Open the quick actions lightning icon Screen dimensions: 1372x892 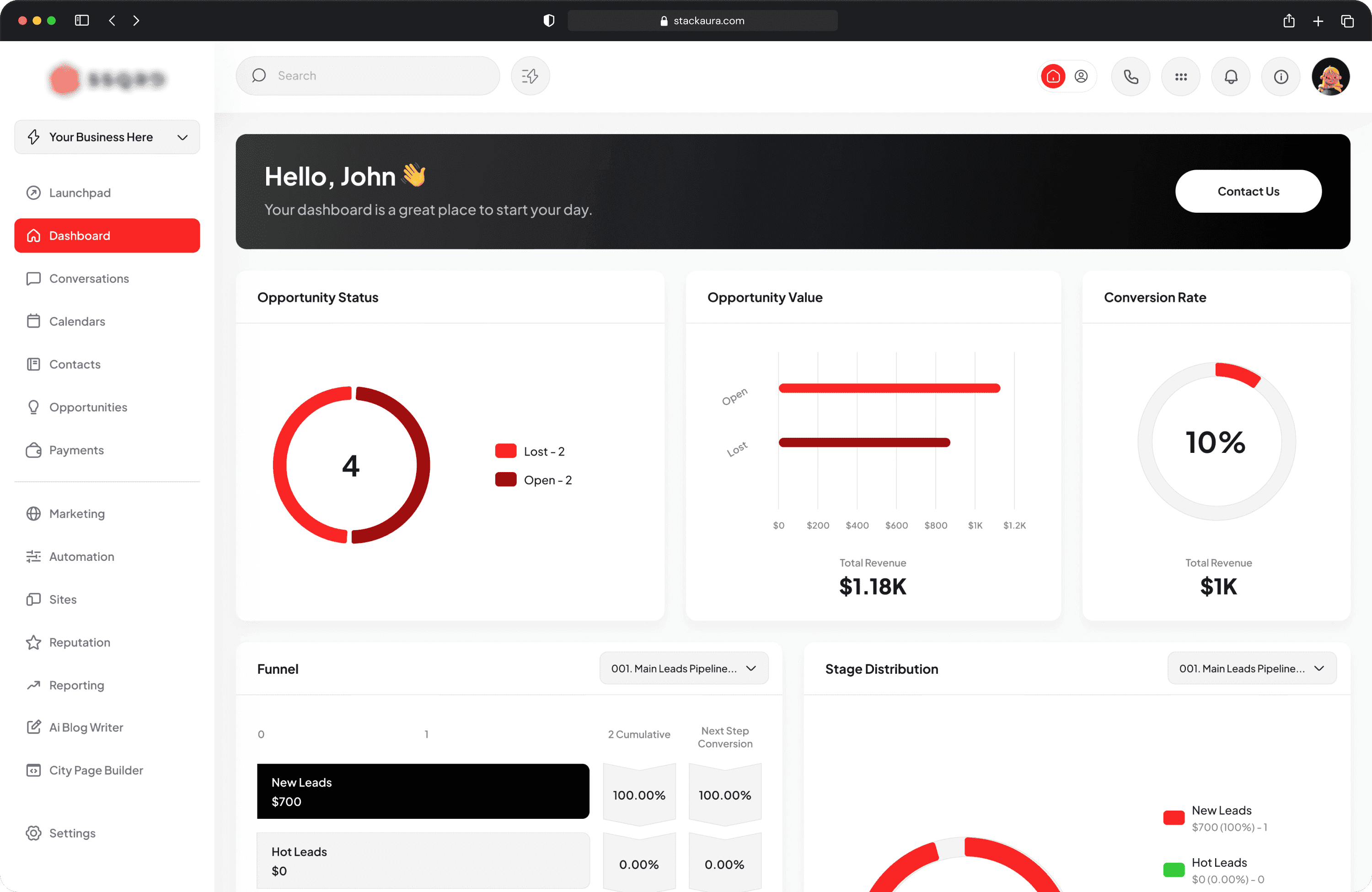[x=529, y=75]
